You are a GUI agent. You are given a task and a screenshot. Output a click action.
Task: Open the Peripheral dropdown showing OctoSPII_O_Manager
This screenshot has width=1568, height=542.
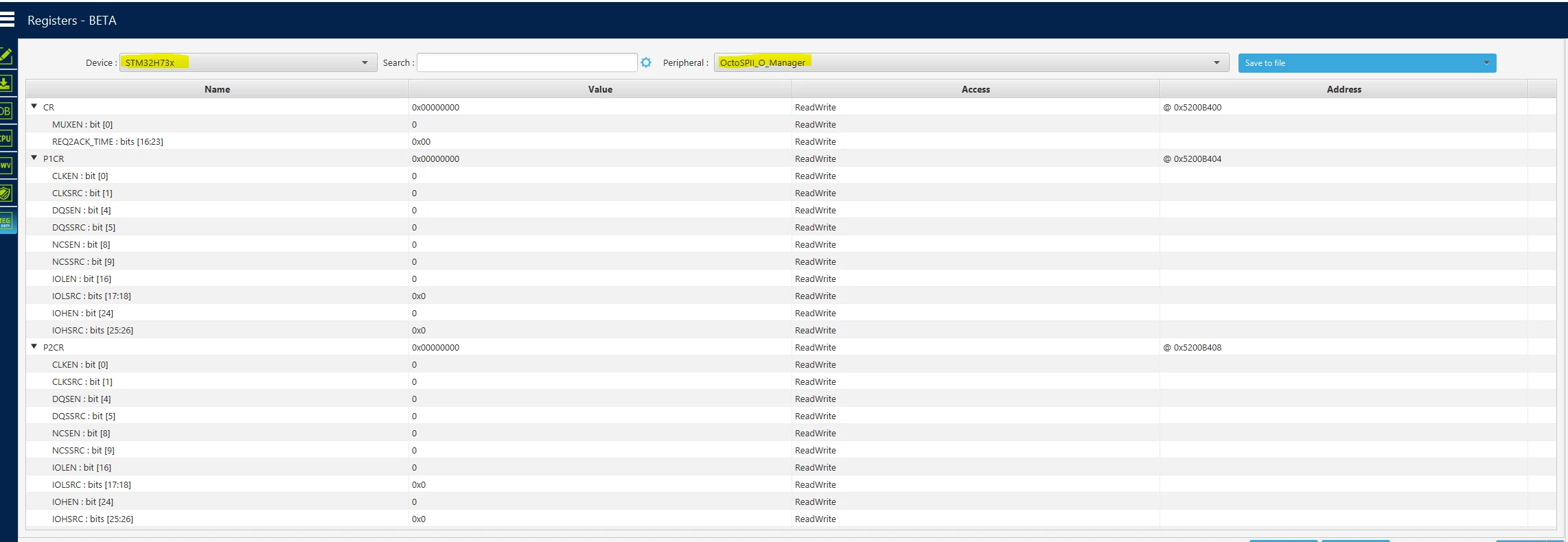[x=971, y=62]
